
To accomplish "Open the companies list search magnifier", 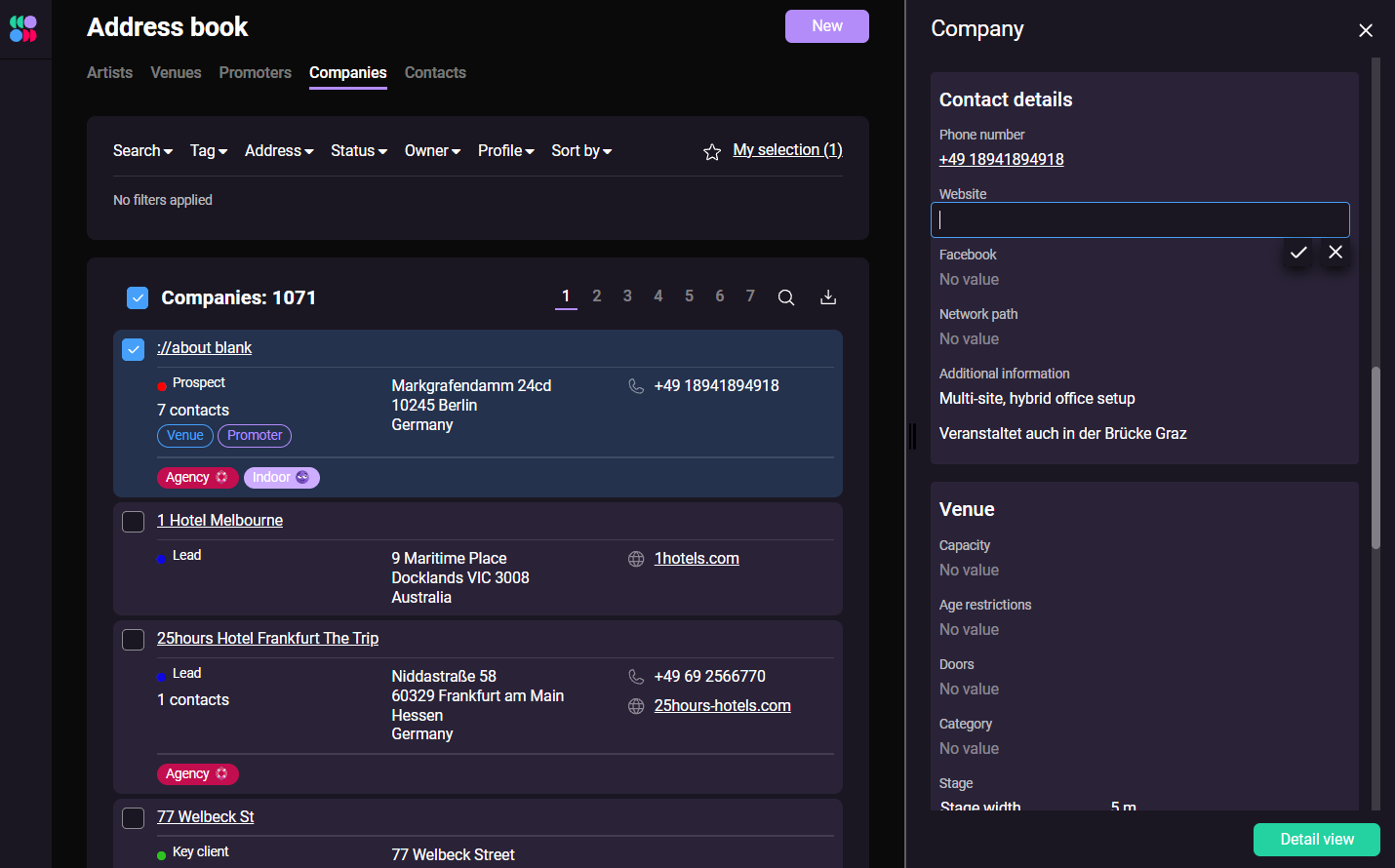I will coord(785,297).
